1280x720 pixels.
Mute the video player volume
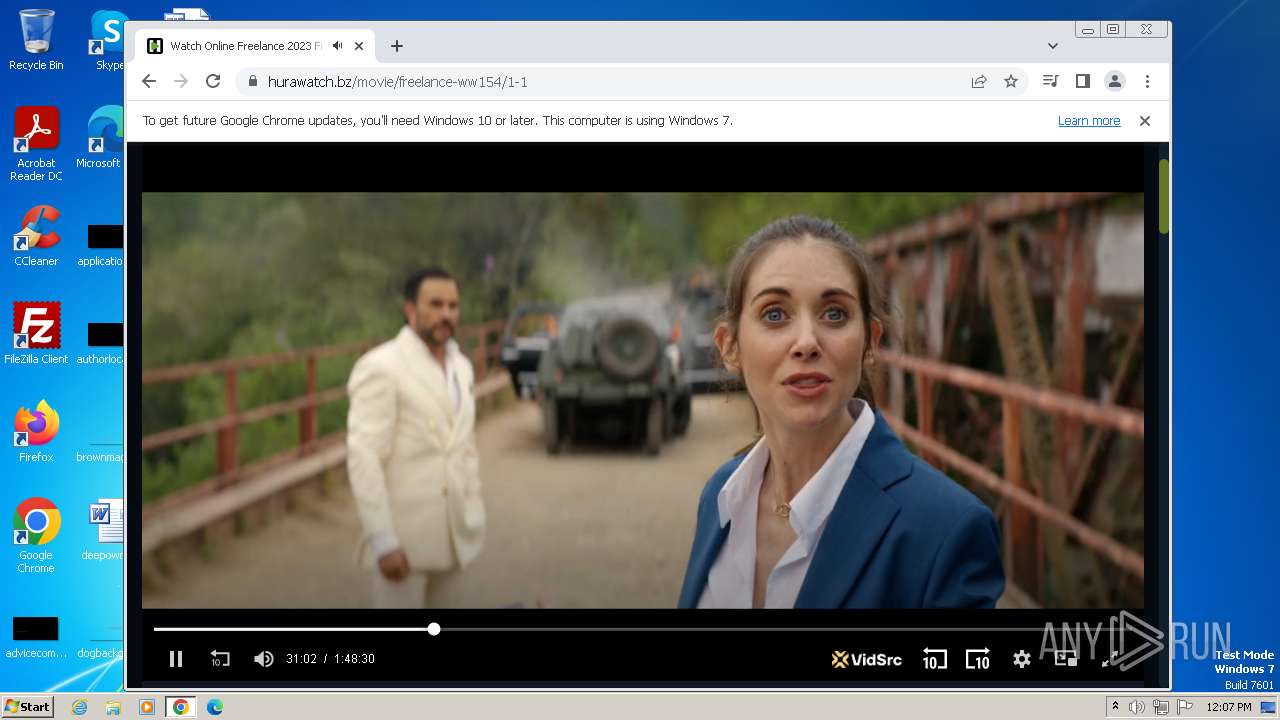(x=264, y=659)
